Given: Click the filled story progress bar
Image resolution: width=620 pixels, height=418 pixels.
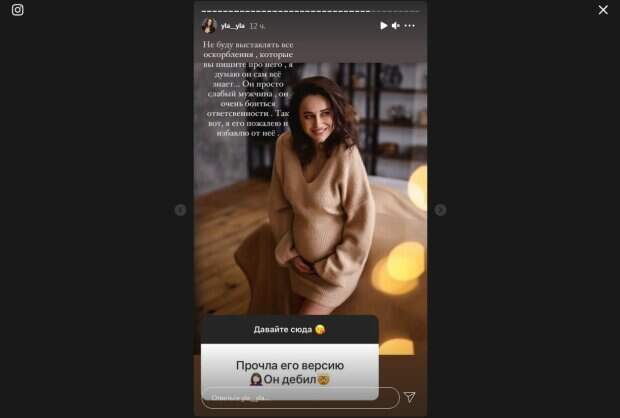Looking at the screenshot, I should [285, 11].
